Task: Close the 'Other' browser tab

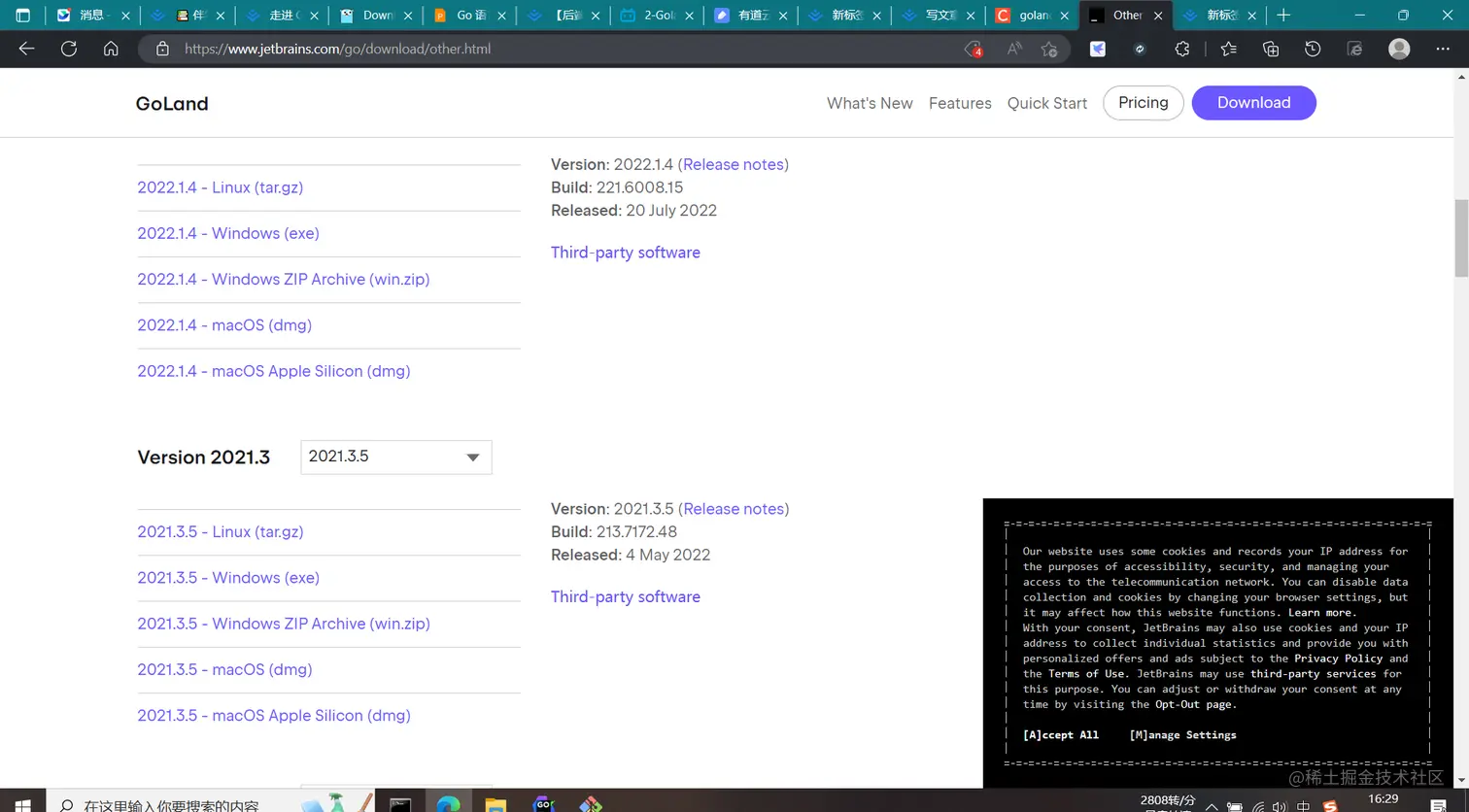Action: 1158,16
